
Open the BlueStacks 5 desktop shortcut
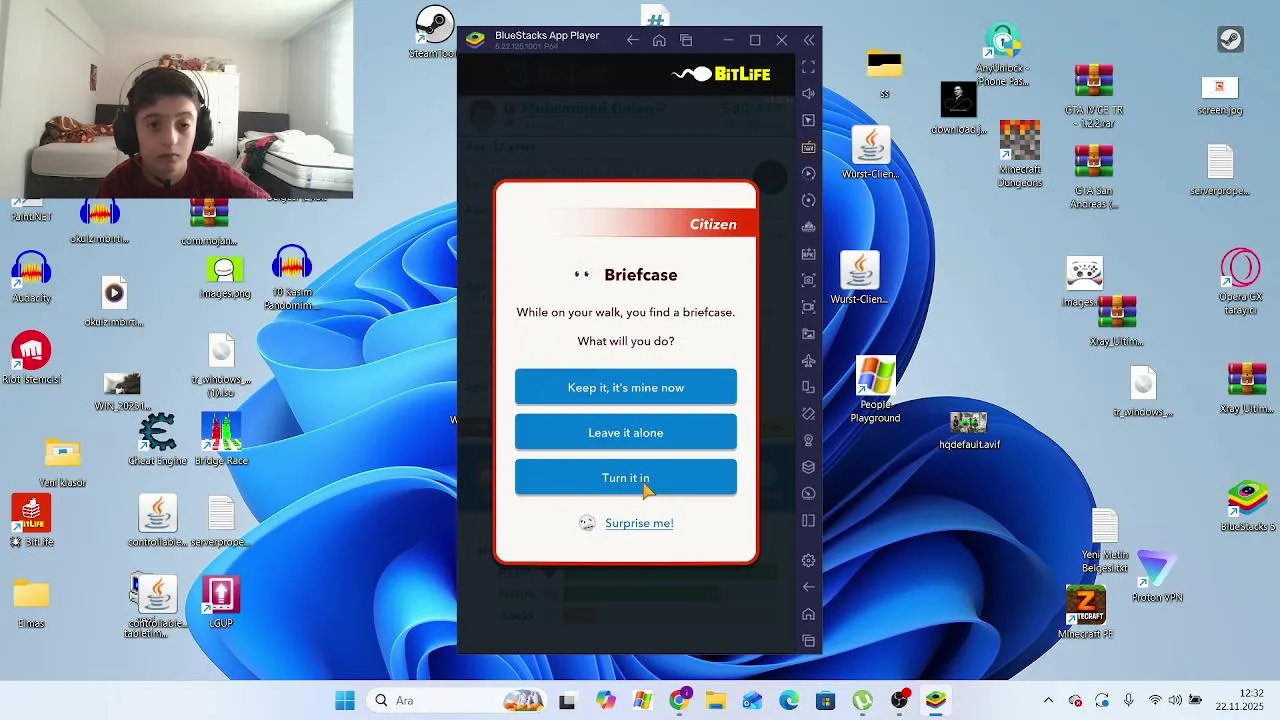[1248, 507]
